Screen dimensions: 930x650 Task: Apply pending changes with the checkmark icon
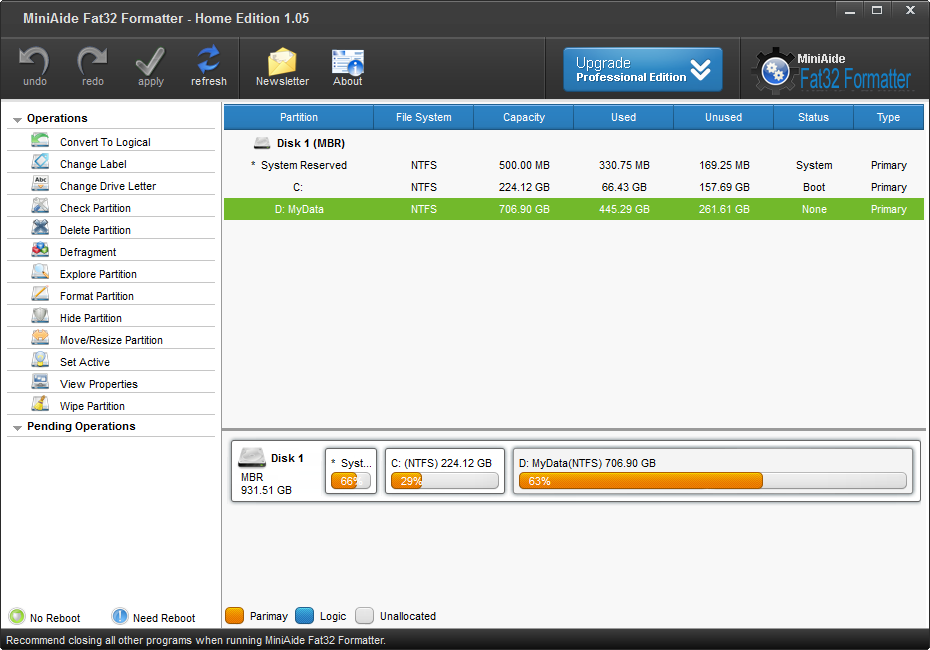coord(150,60)
